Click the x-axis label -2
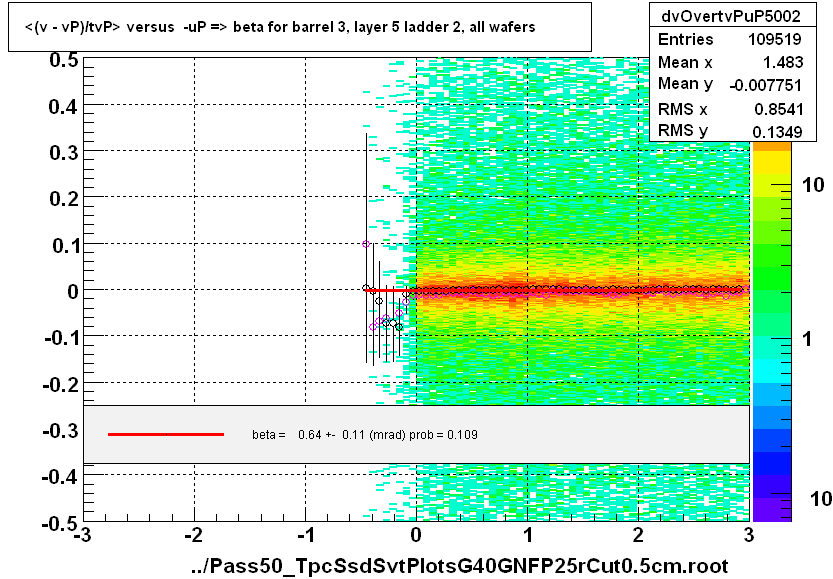This screenshot has height=579, width=833. click(x=193, y=535)
